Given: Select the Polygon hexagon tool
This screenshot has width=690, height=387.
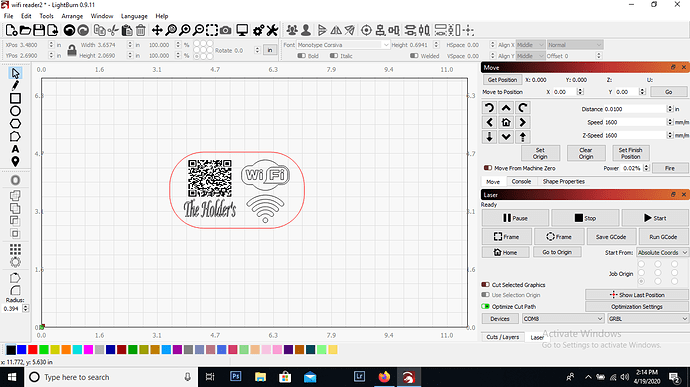Looking at the screenshot, I should [x=15, y=124].
